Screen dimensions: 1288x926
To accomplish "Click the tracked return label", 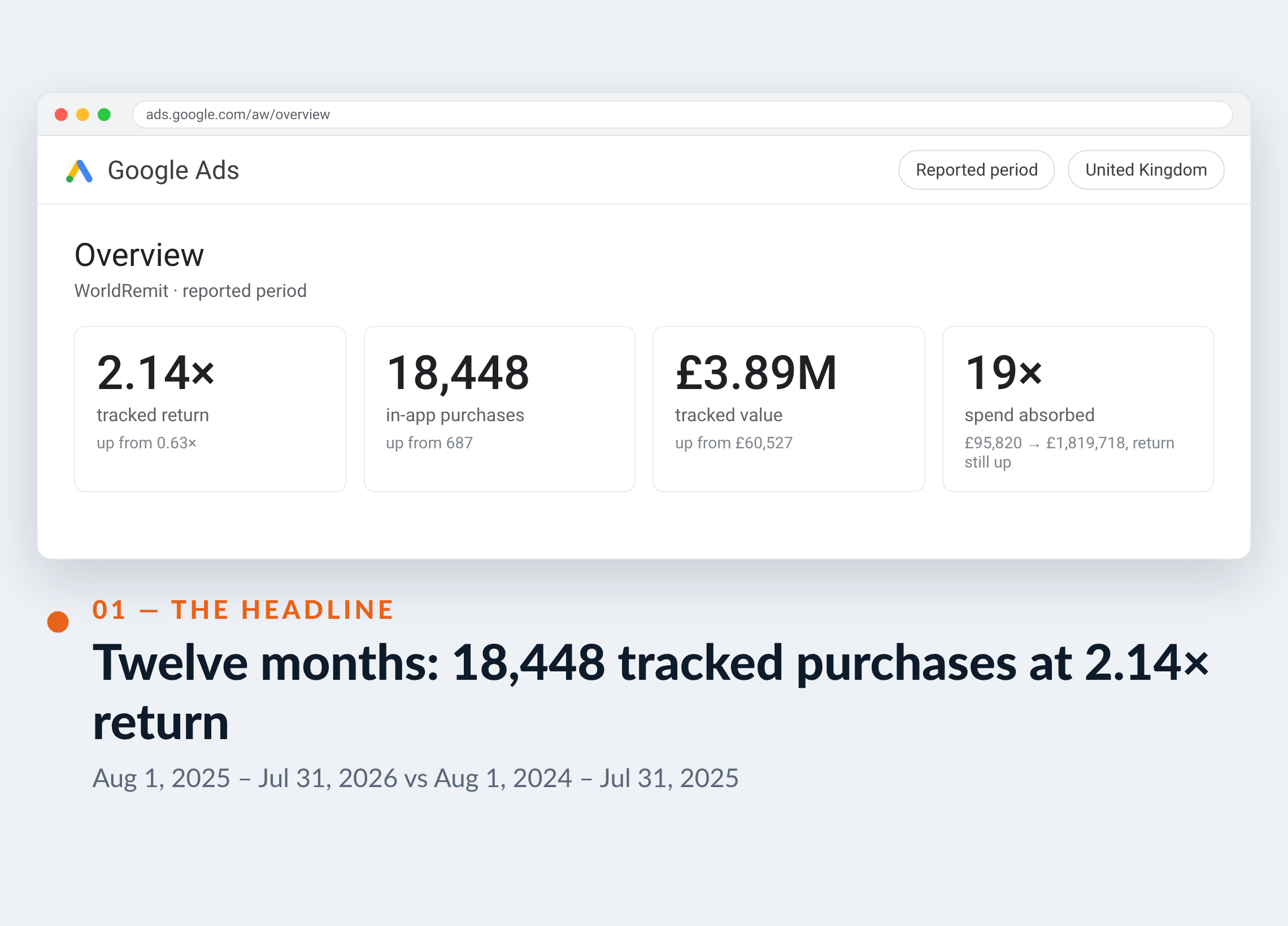I will (x=153, y=415).
